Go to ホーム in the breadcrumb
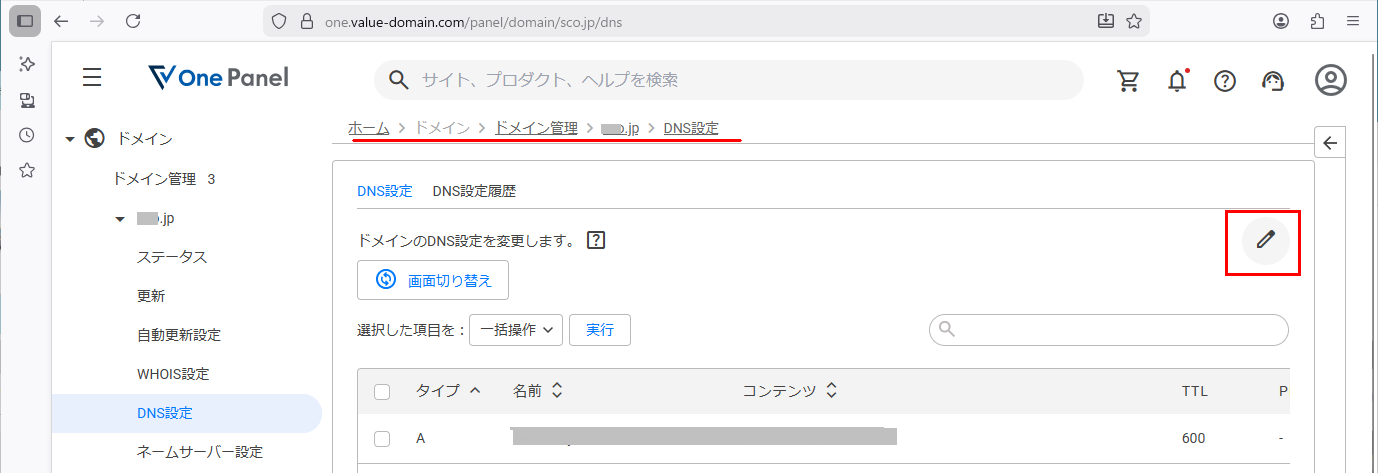The height and width of the screenshot is (473, 1378). (369, 128)
